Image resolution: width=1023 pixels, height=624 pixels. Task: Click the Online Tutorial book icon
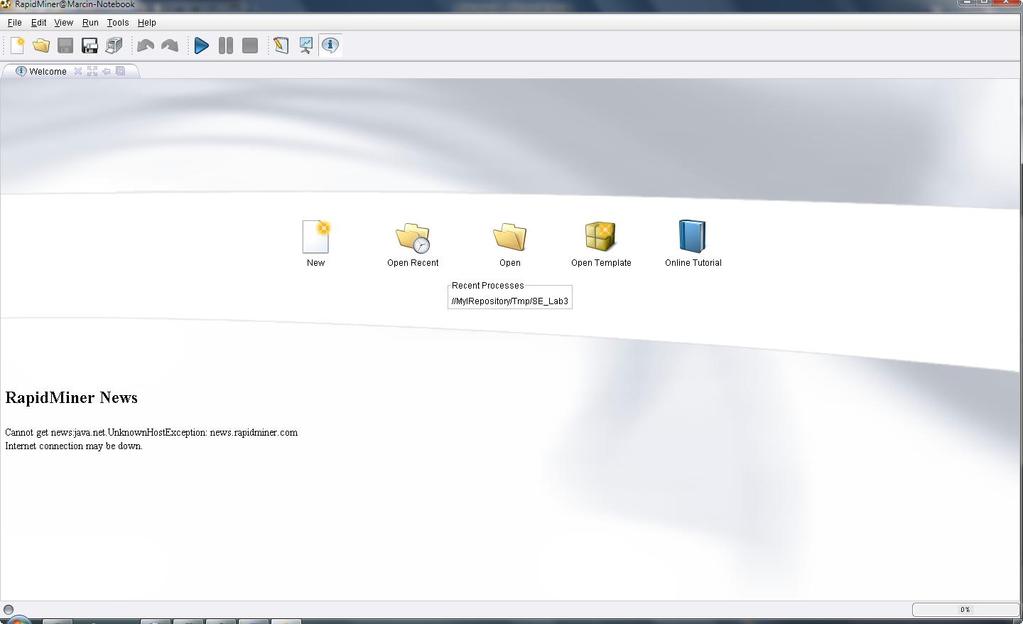[x=692, y=236]
